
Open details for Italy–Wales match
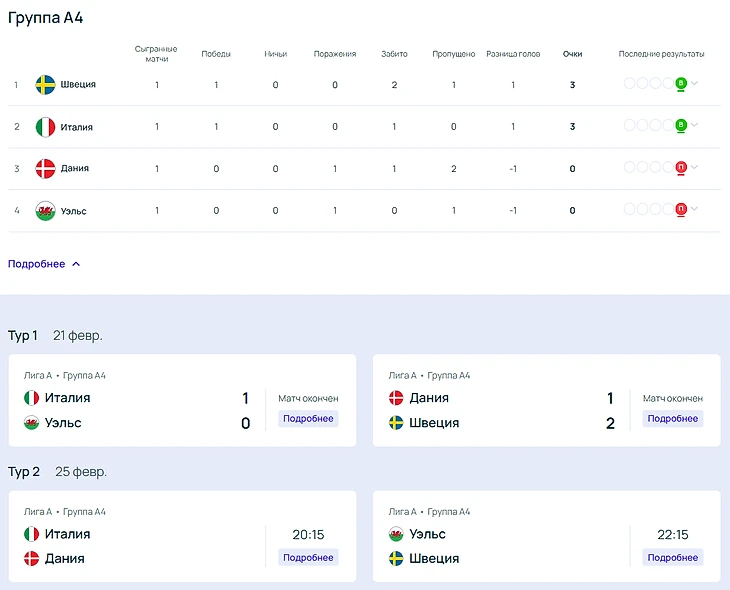pyautogui.click(x=308, y=419)
